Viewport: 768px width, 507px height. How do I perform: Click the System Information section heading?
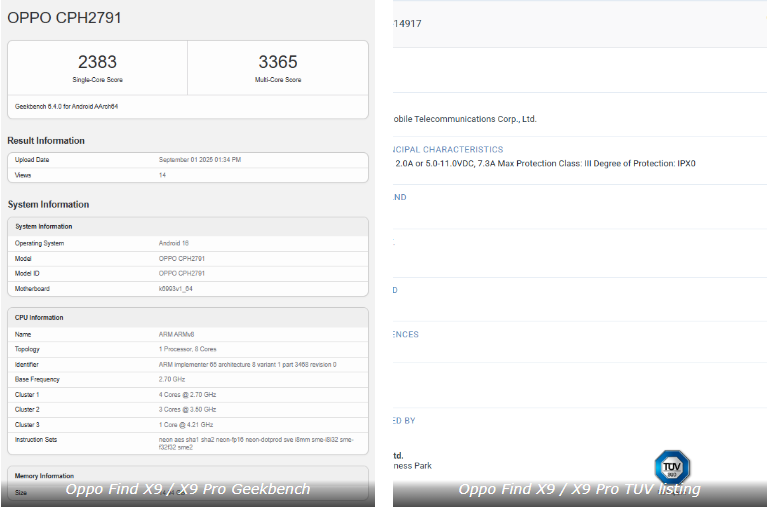48,205
